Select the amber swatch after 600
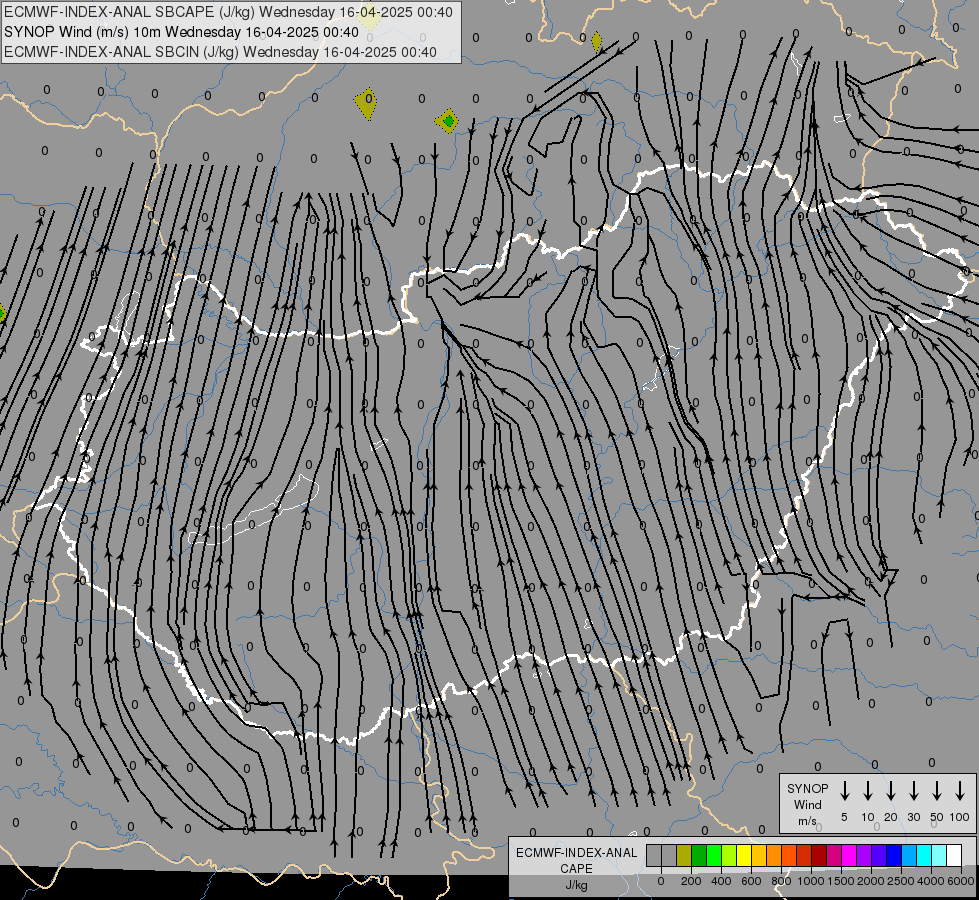Image resolution: width=979 pixels, height=900 pixels. pyautogui.click(x=759, y=855)
